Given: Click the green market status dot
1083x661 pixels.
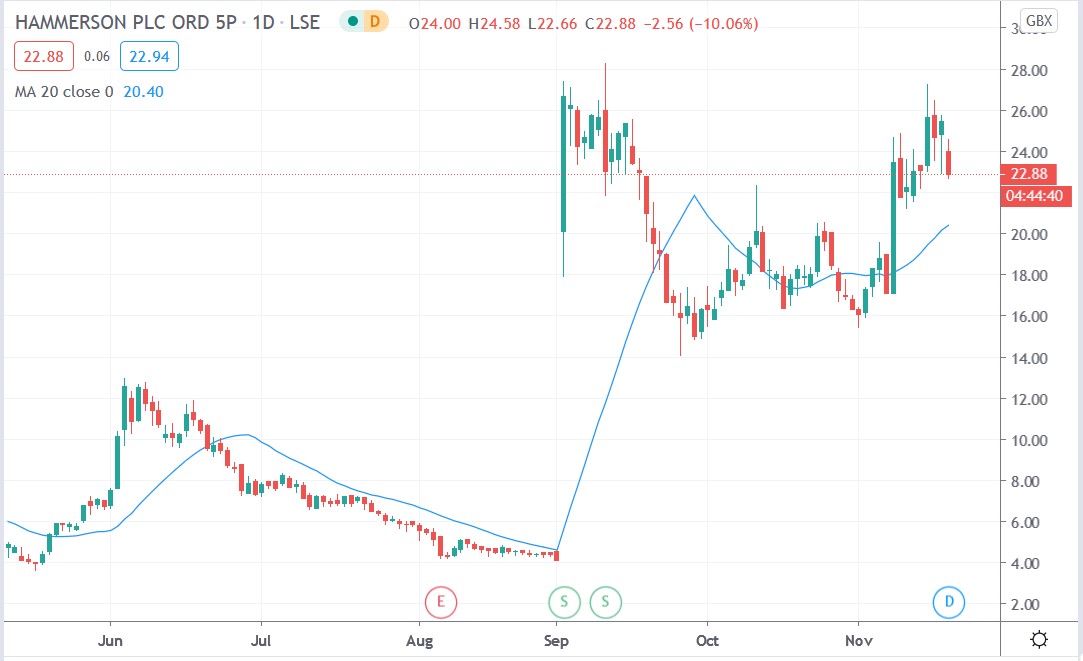Looking at the screenshot, I should [353, 21].
